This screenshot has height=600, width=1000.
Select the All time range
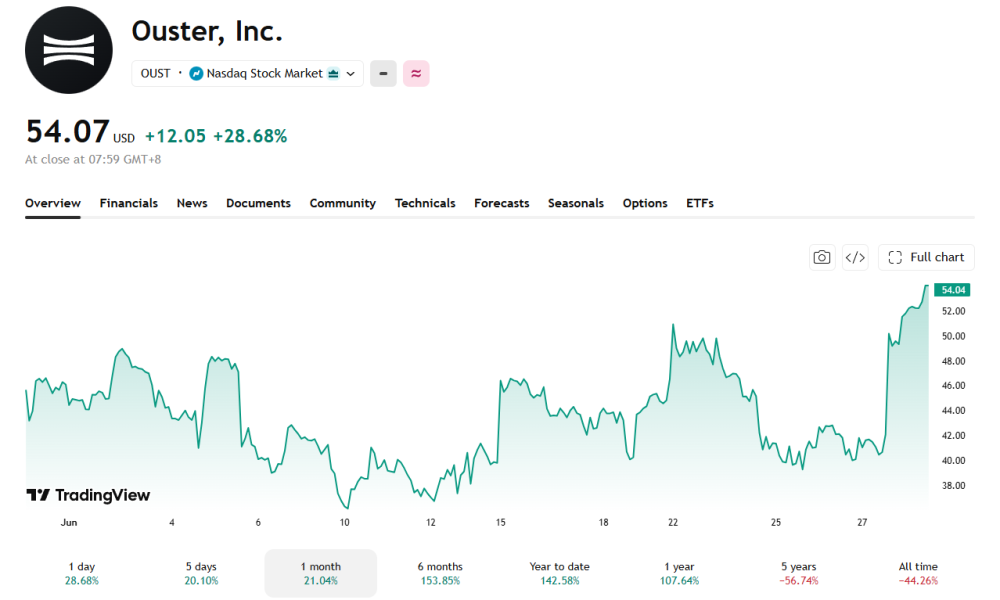[x=918, y=573]
